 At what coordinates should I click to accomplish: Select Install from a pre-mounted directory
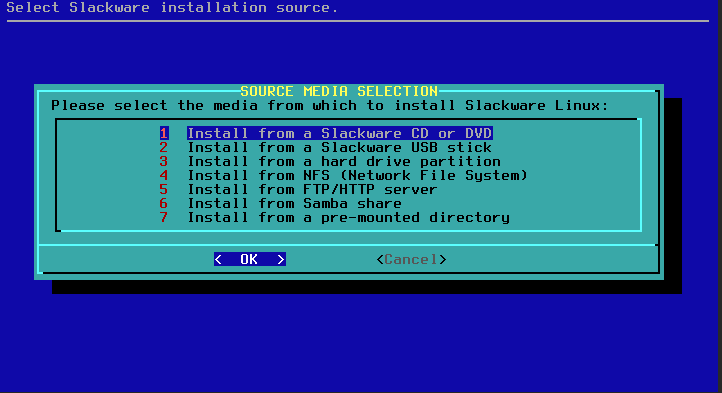(349, 217)
